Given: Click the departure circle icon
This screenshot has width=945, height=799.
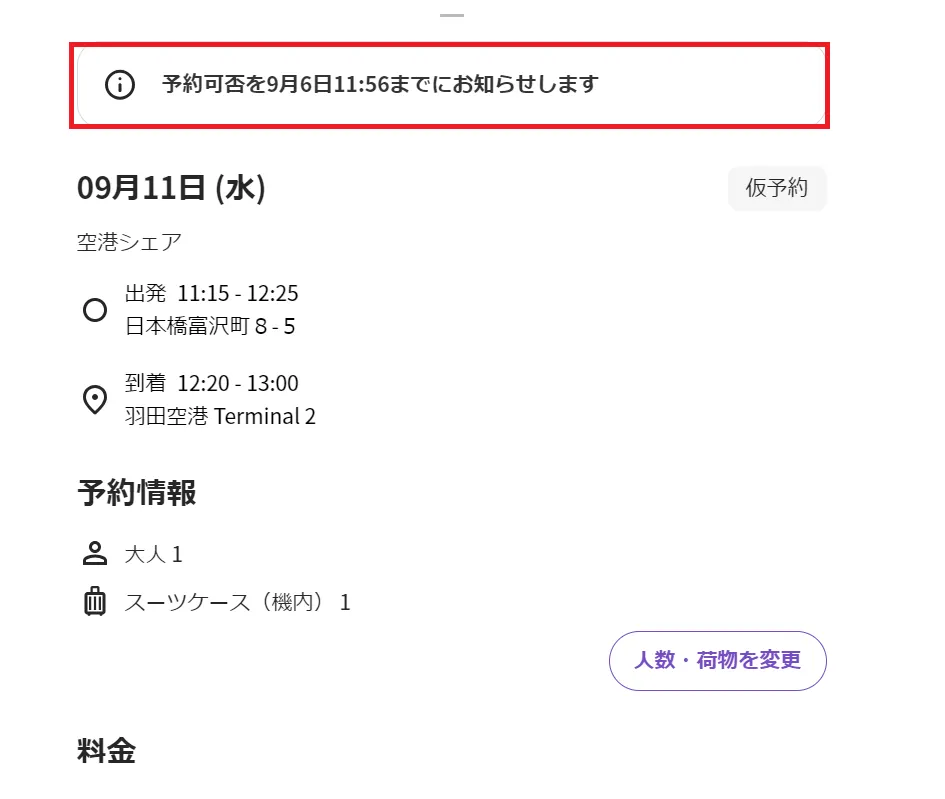Looking at the screenshot, I should tap(95, 310).
